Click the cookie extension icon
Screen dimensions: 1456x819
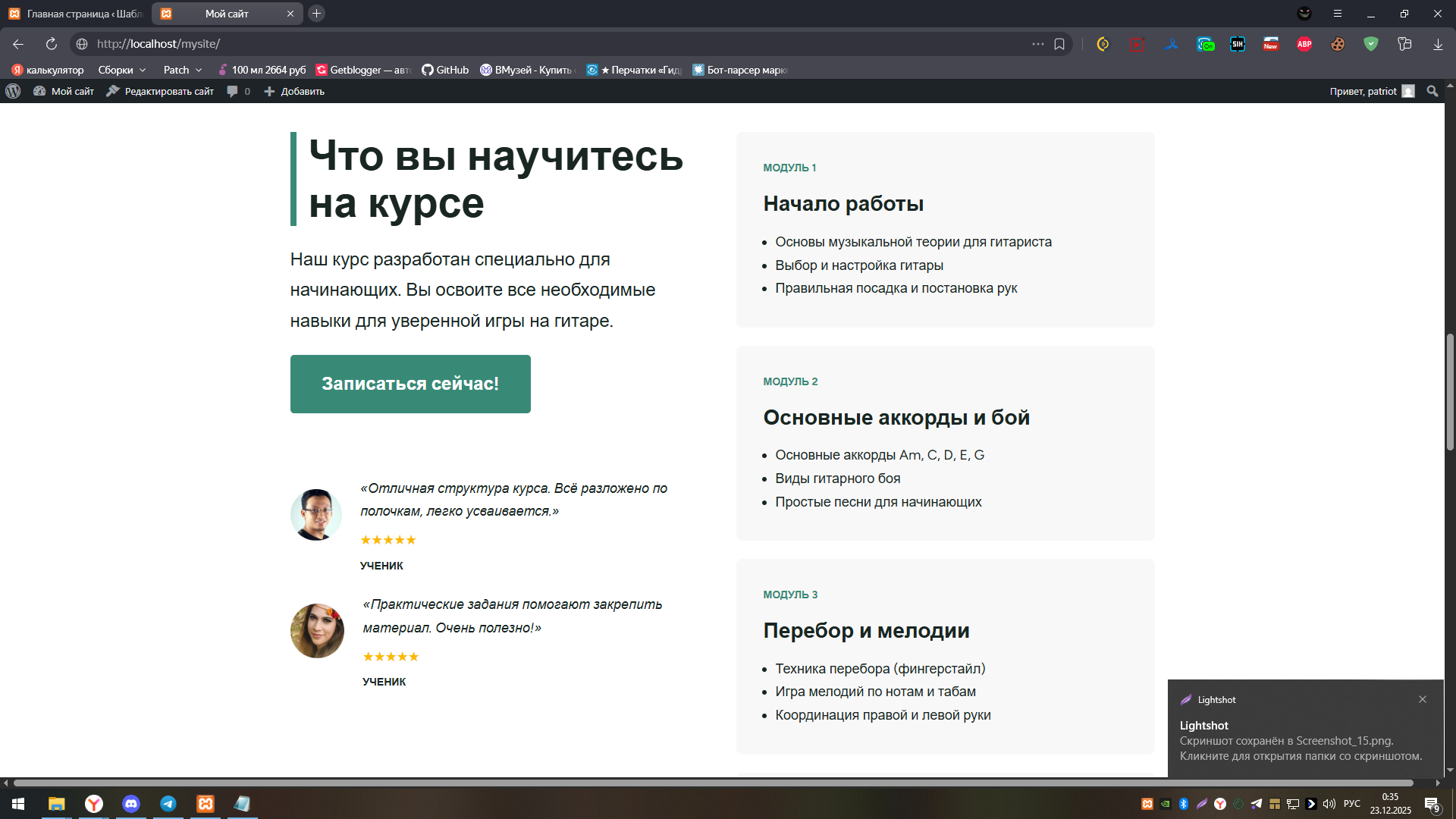point(1338,44)
